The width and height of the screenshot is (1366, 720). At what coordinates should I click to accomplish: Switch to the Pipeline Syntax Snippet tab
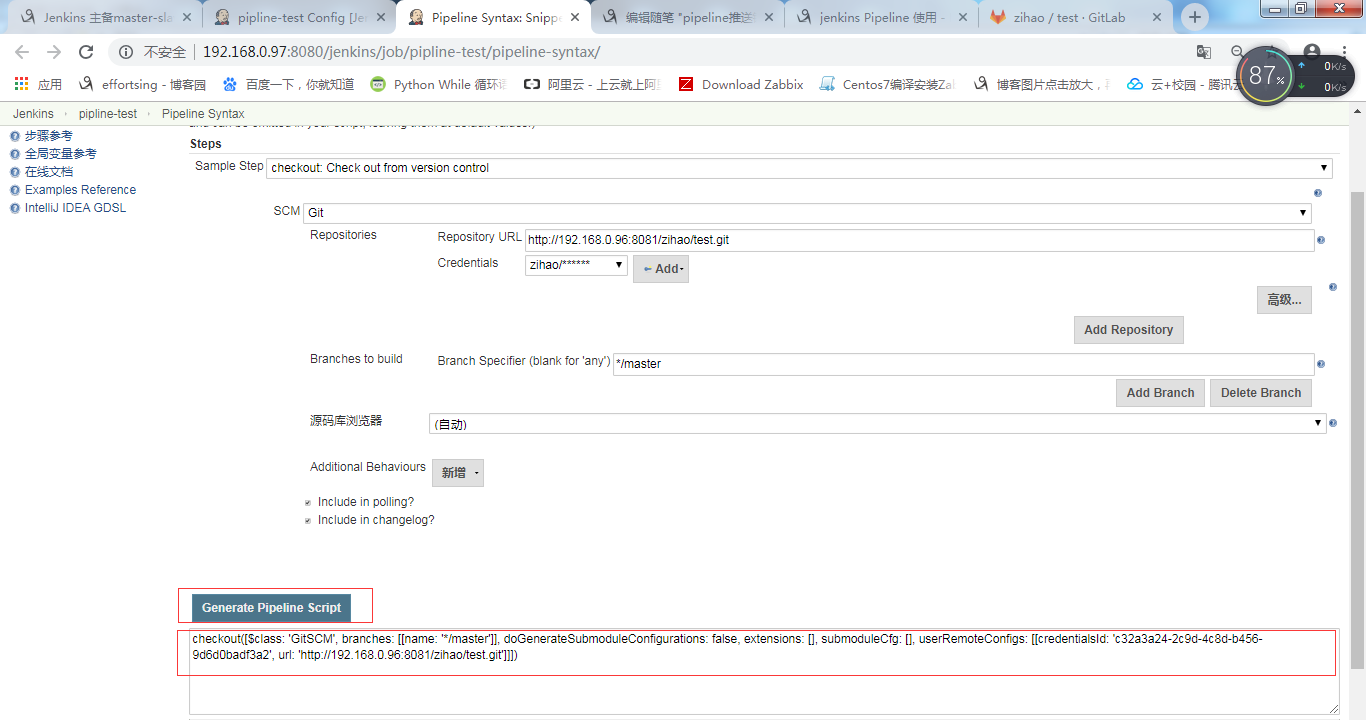492,17
